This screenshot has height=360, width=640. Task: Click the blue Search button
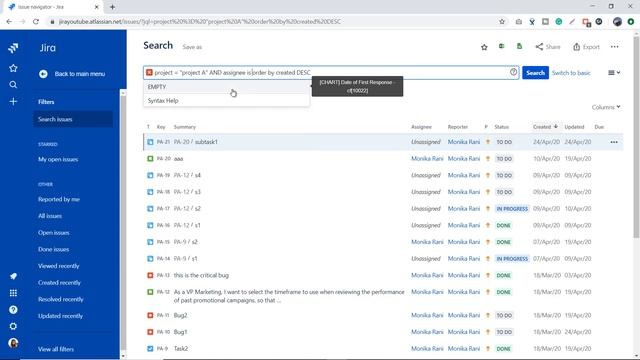(x=535, y=73)
